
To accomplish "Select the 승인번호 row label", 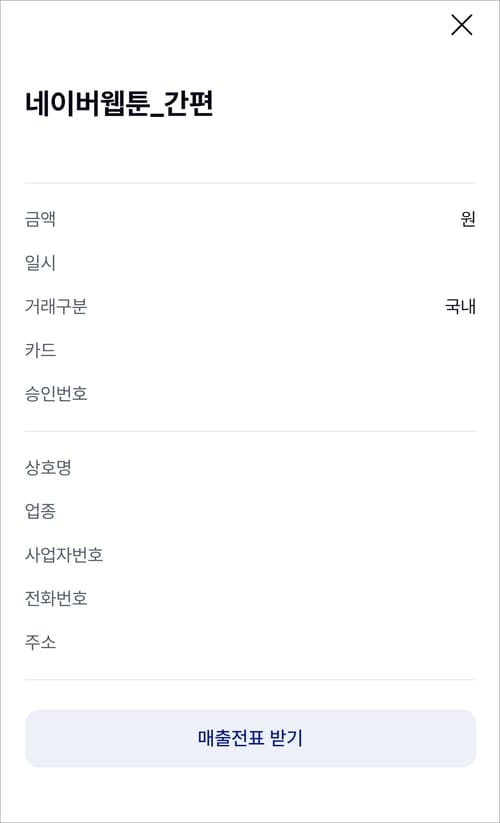I will pos(56,393).
